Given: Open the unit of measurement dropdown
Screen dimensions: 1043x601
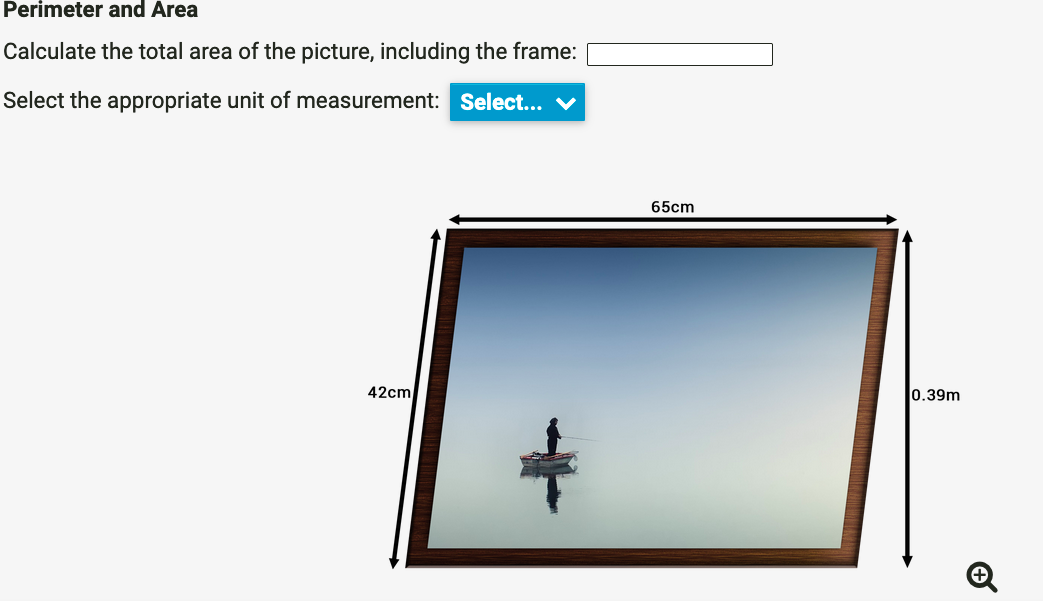Looking at the screenshot, I should click(x=517, y=102).
